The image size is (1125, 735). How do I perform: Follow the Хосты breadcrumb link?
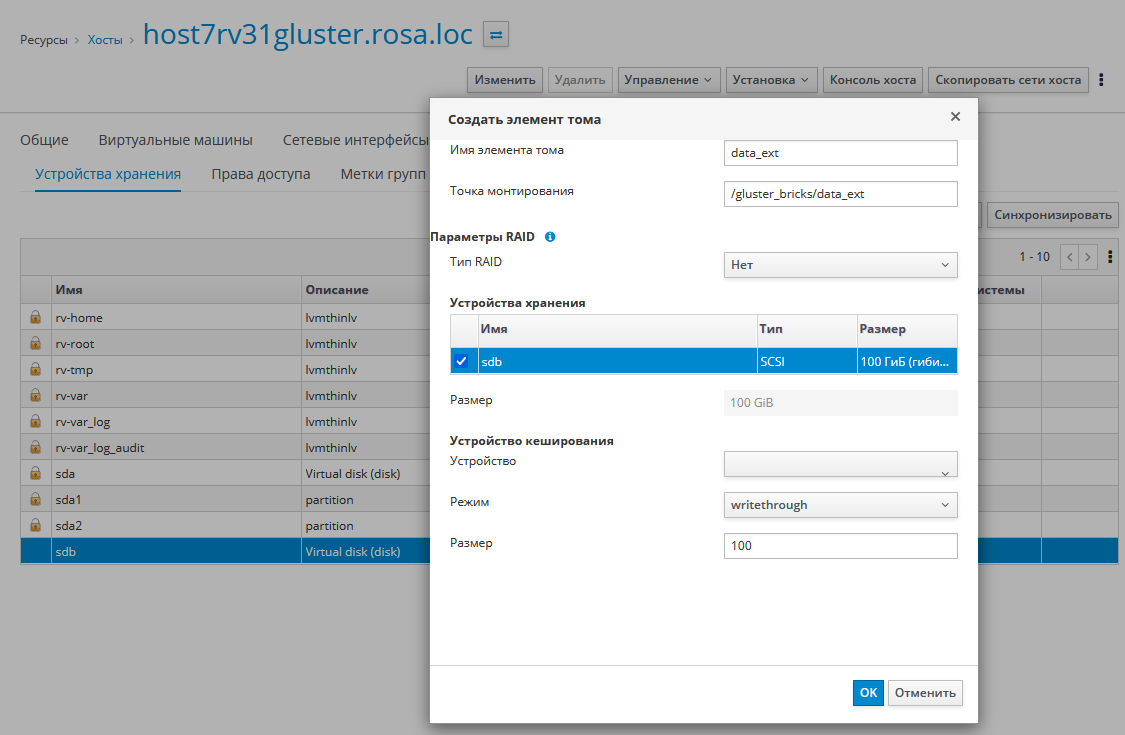click(x=104, y=40)
